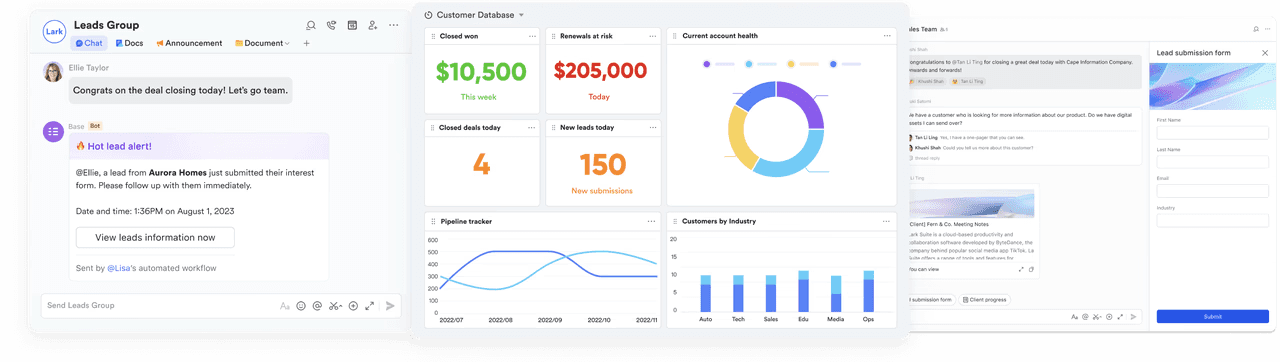Open New leads today card options

(653, 128)
